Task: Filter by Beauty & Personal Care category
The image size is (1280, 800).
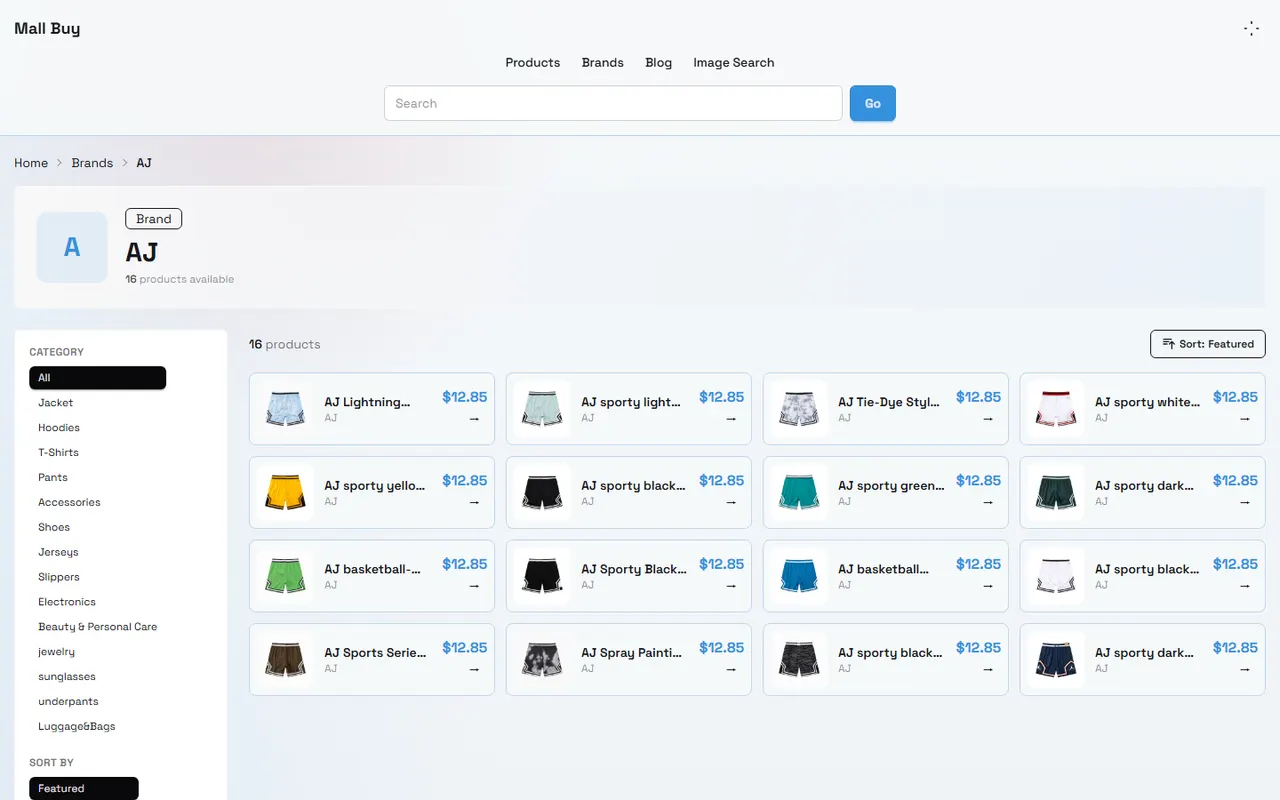Action: tap(97, 627)
